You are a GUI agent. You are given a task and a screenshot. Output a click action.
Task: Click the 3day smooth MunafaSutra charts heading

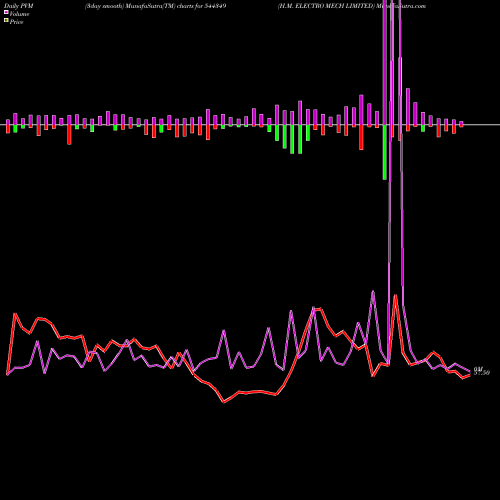pos(156,6)
